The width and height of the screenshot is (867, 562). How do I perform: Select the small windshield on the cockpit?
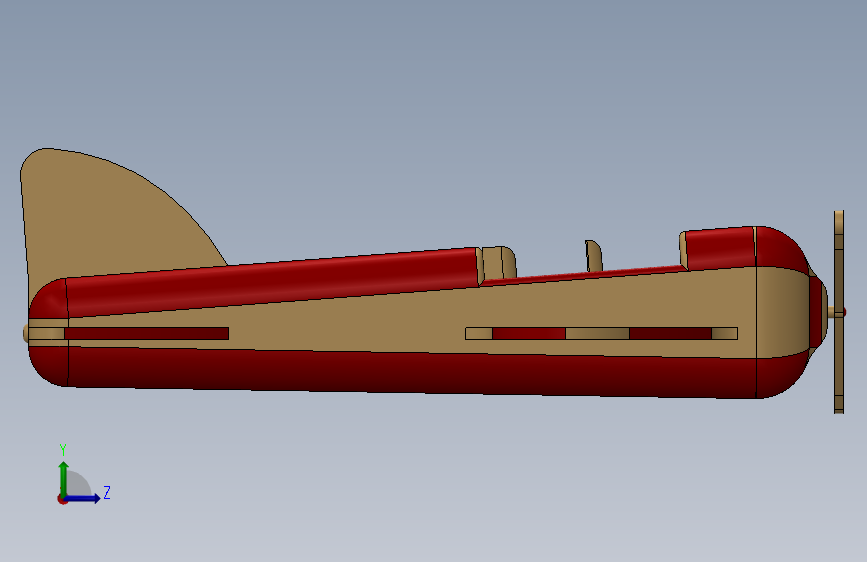(x=594, y=256)
